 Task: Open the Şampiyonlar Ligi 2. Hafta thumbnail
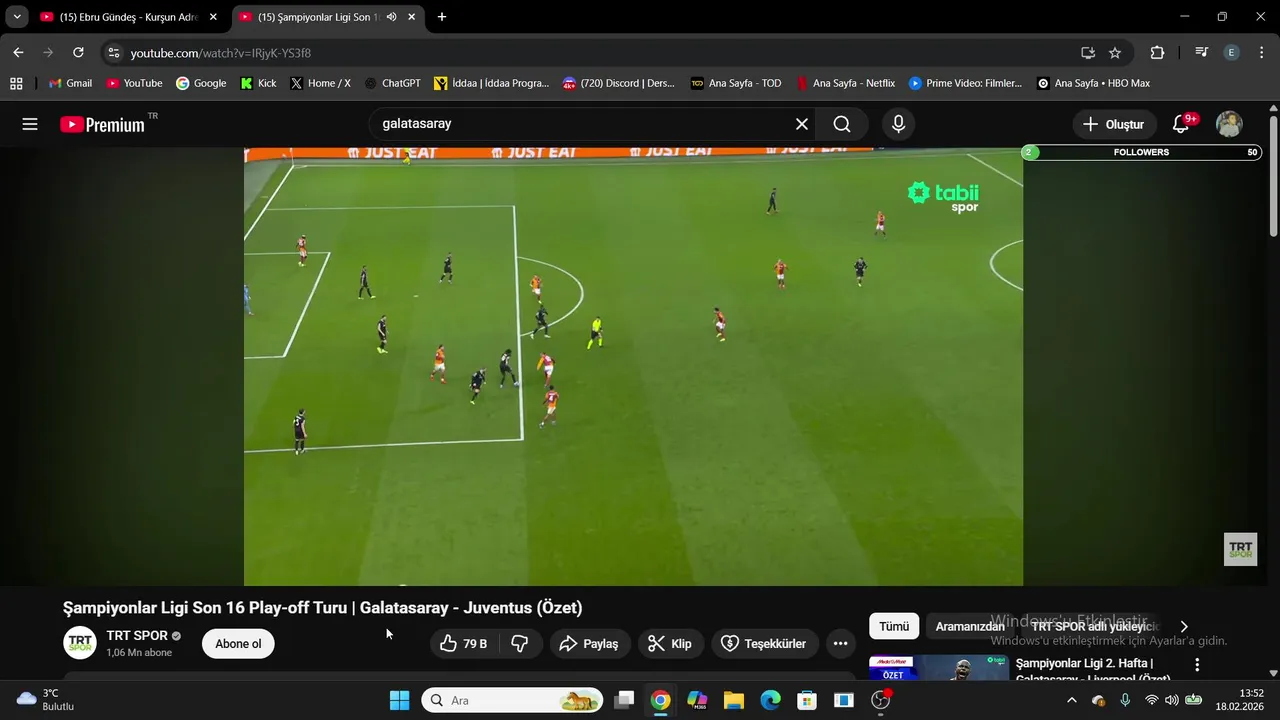coord(938,667)
